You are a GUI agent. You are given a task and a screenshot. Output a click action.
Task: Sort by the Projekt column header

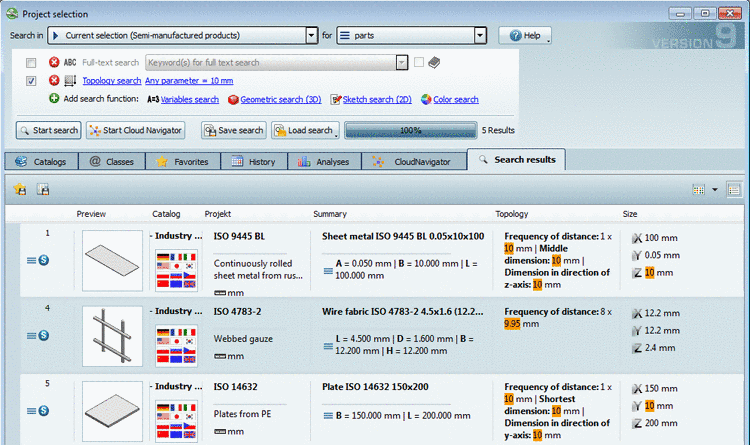218,214
